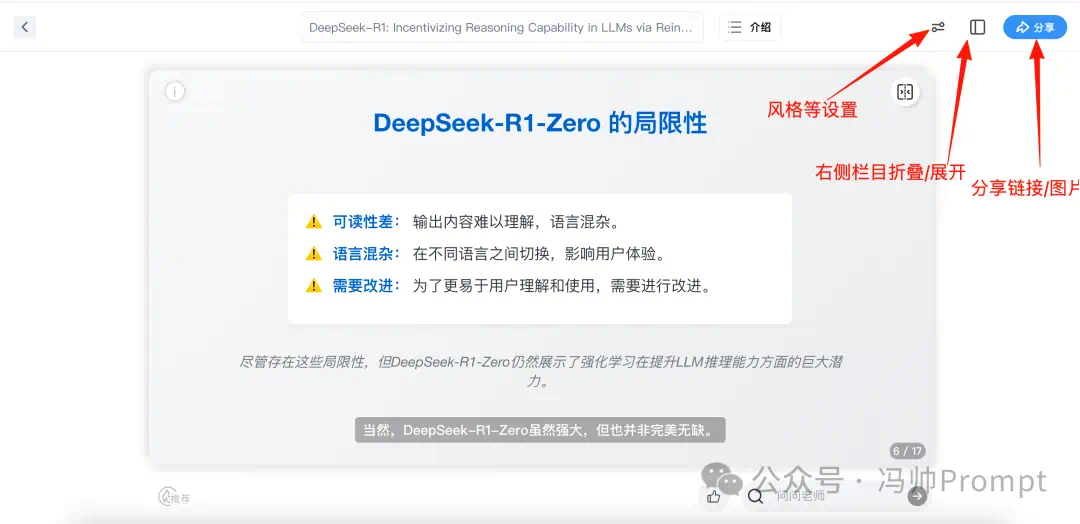Screen dimensions: 1080x524
Task: Click warning icon beside 可读性差
Action: 313,222
